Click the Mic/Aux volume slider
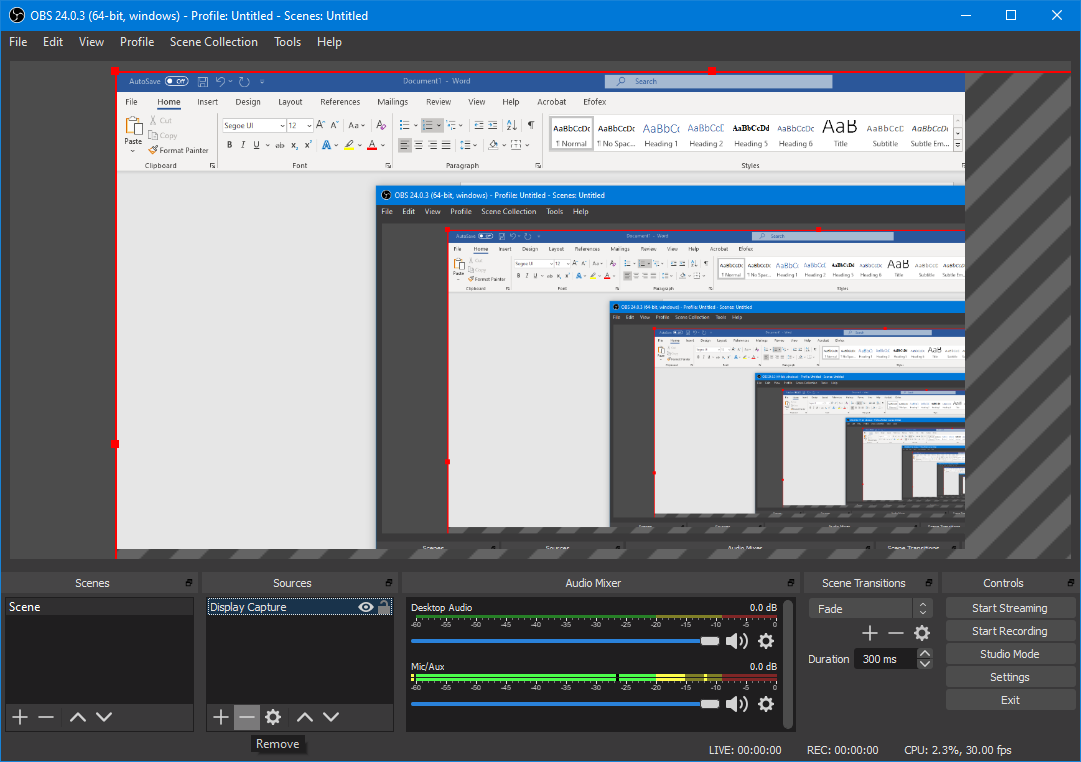Screen dimensions: 1081x762 [565, 704]
